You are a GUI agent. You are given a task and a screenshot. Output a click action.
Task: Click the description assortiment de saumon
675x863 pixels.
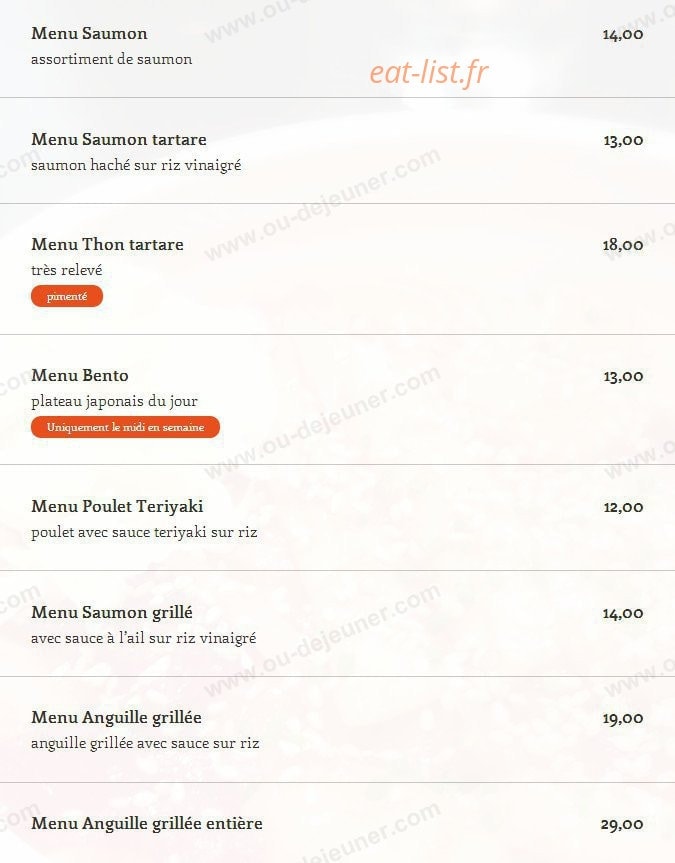pos(111,59)
